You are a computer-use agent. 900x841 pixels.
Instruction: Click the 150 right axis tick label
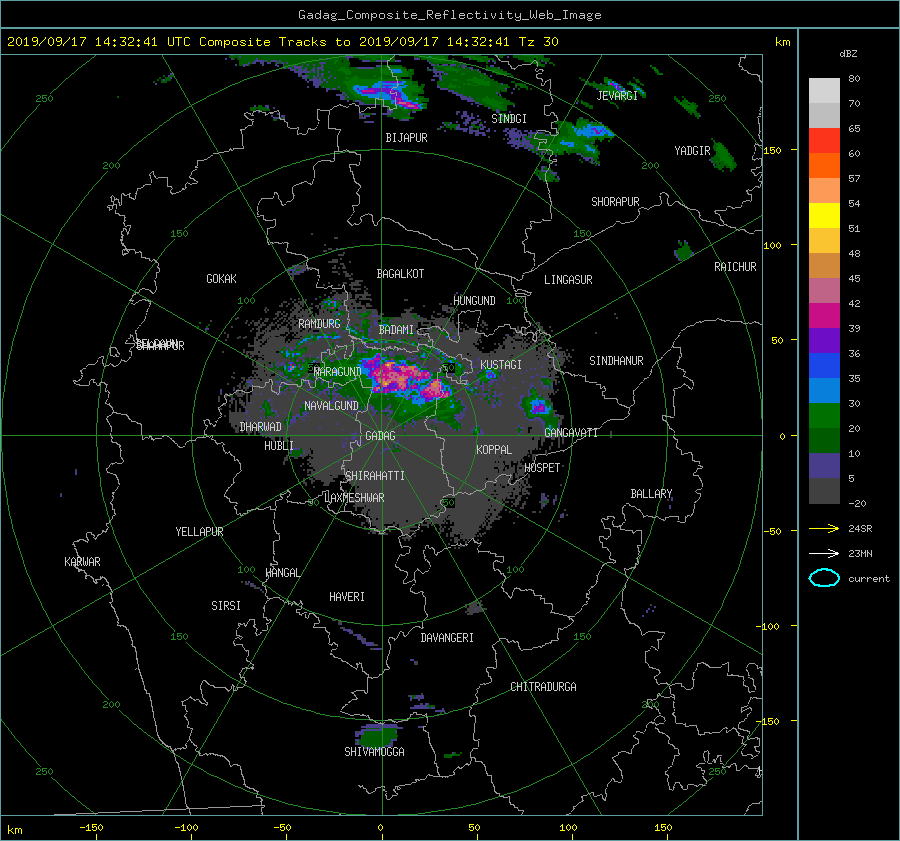[x=773, y=150]
